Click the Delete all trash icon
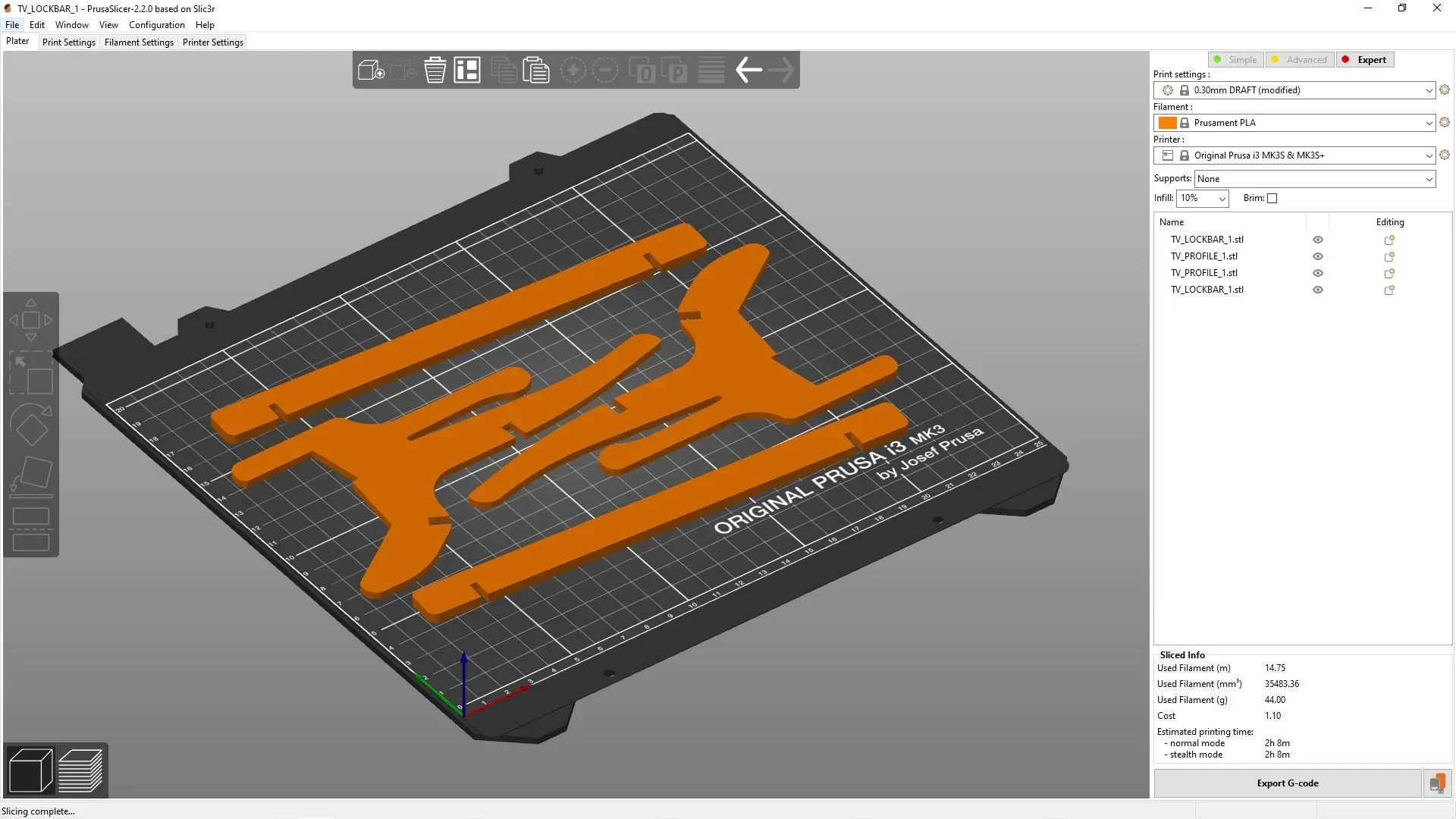 (x=435, y=71)
